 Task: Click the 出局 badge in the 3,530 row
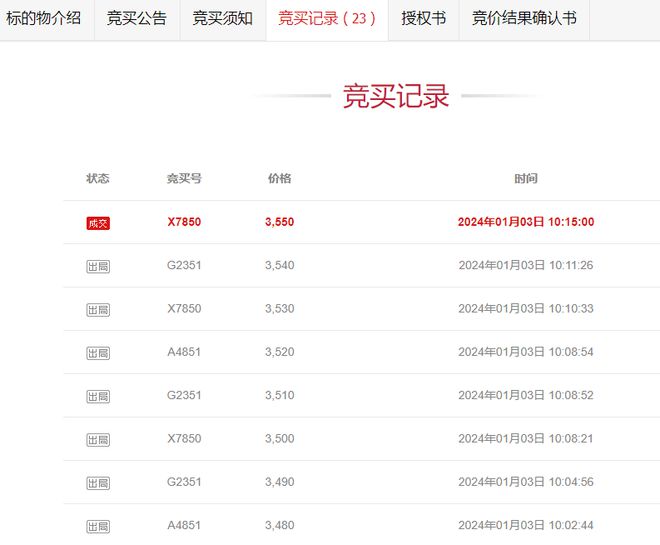click(98, 310)
